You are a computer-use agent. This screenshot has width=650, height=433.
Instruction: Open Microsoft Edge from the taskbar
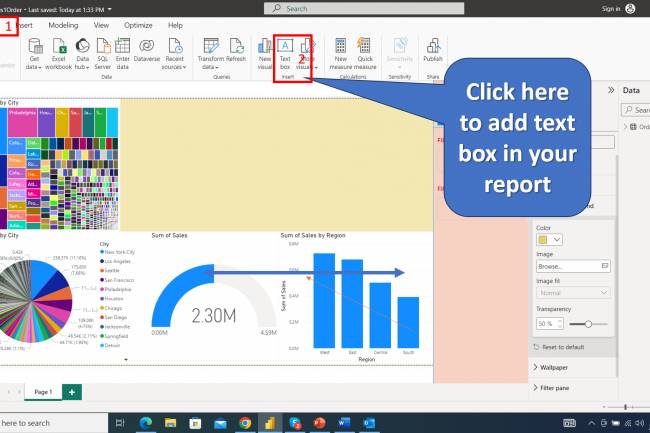coord(146,423)
